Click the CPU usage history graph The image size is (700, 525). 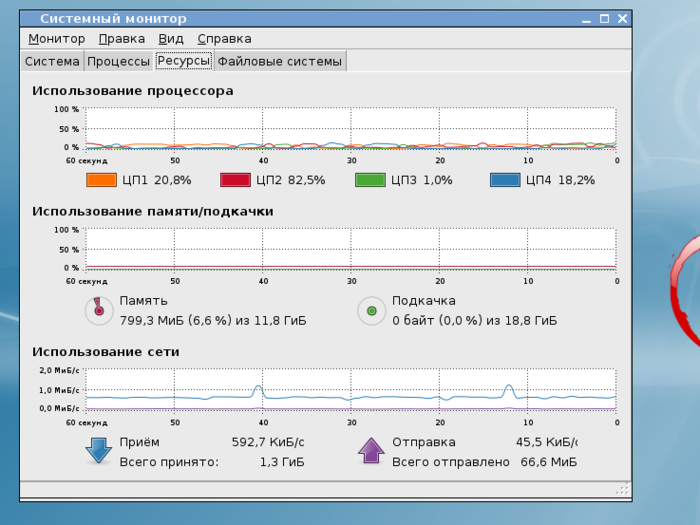[350, 128]
